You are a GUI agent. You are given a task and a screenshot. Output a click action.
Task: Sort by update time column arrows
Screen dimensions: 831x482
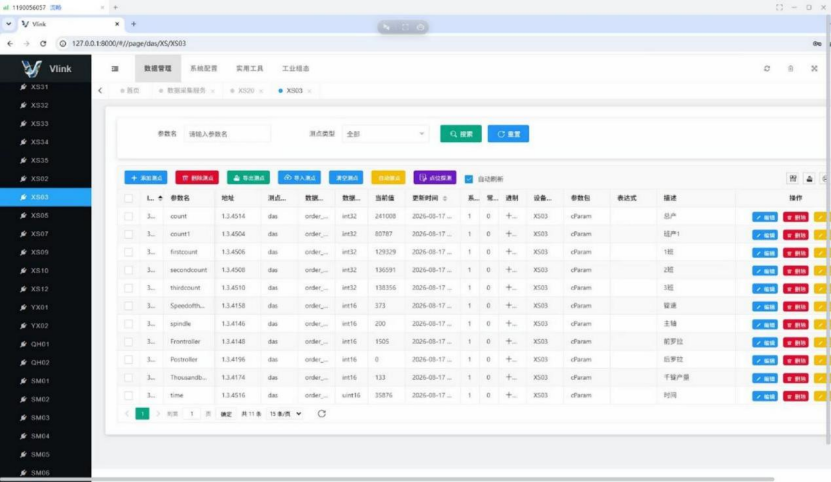[x=445, y=198]
